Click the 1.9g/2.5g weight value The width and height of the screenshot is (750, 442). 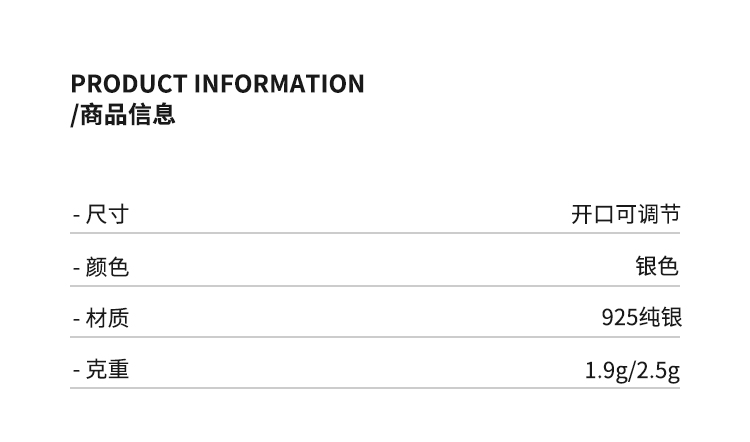click(632, 371)
